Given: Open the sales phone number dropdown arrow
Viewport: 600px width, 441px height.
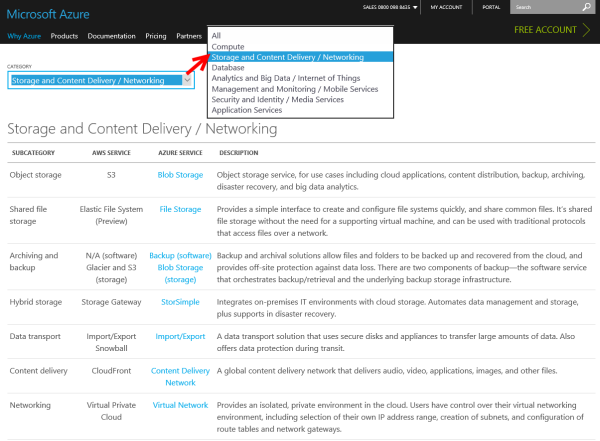Looking at the screenshot, I should pyautogui.click(x=415, y=7).
